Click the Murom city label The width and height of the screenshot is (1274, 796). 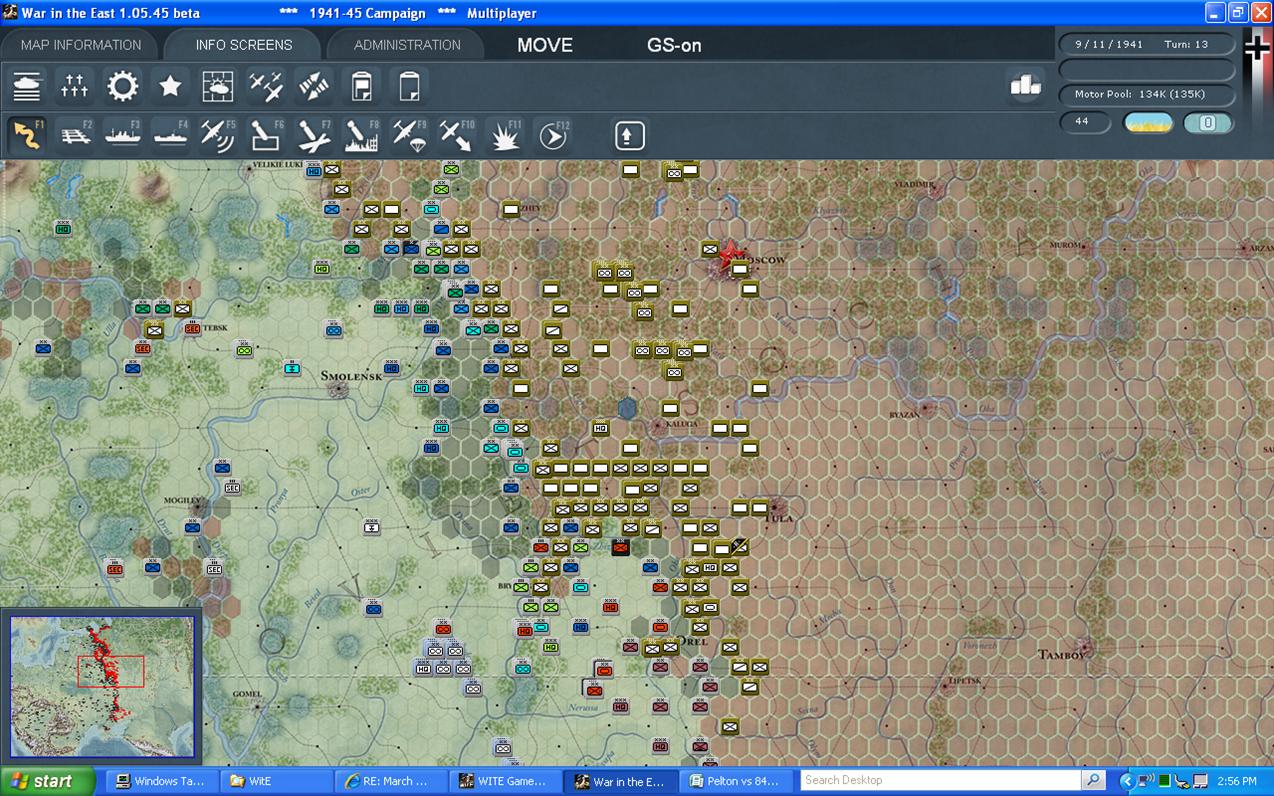[1065, 244]
